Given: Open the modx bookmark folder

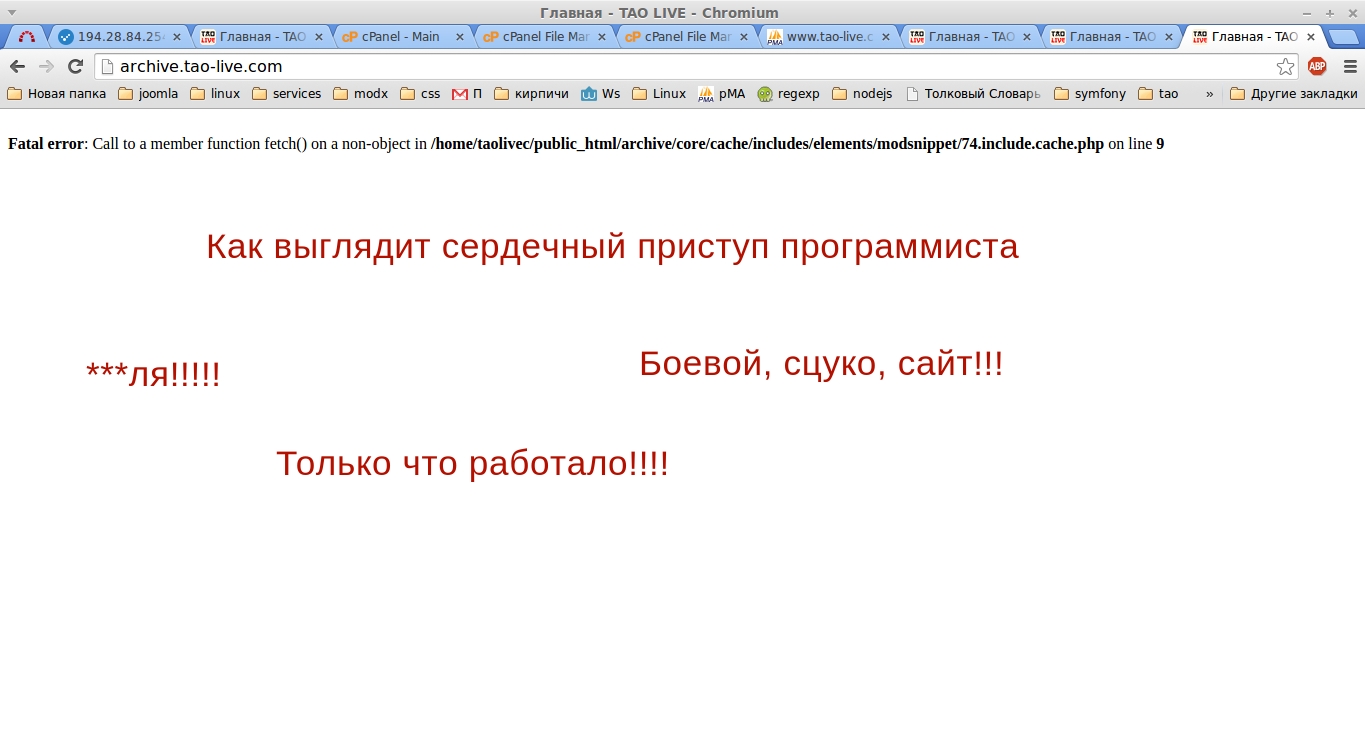Looking at the screenshot, I should coord(360,94).
